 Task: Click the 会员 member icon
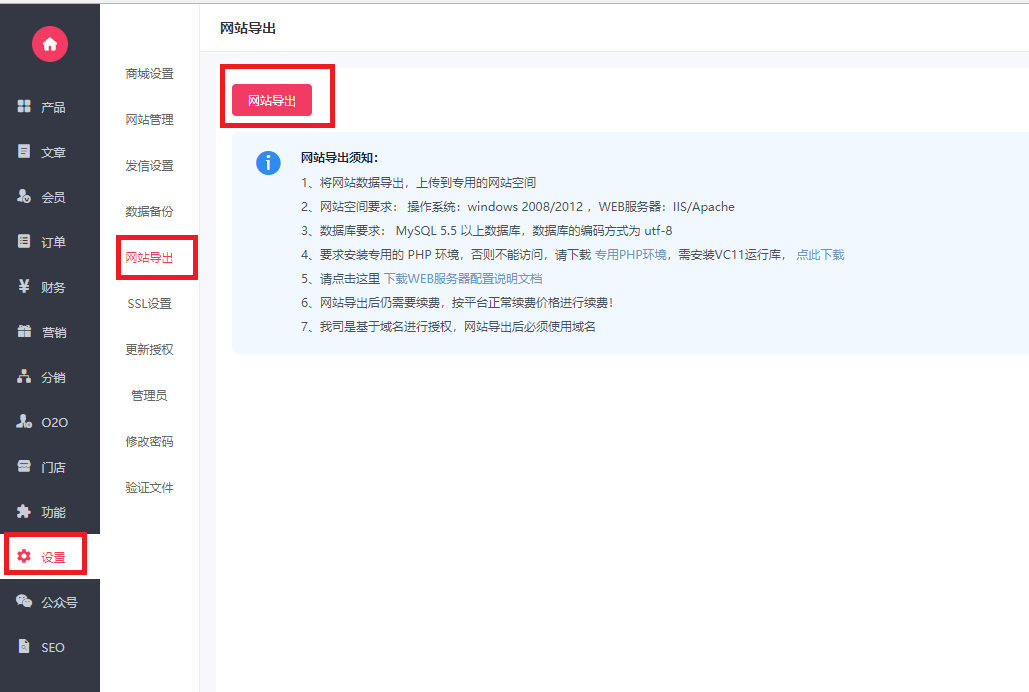point(24,196)
